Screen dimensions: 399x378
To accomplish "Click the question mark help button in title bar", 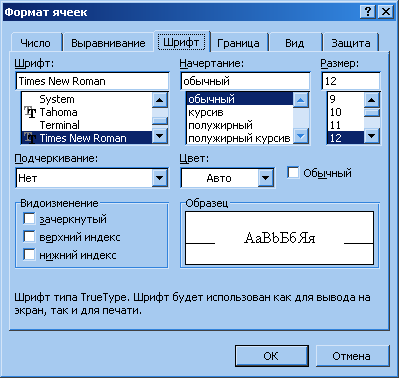I will click(368, 12).
